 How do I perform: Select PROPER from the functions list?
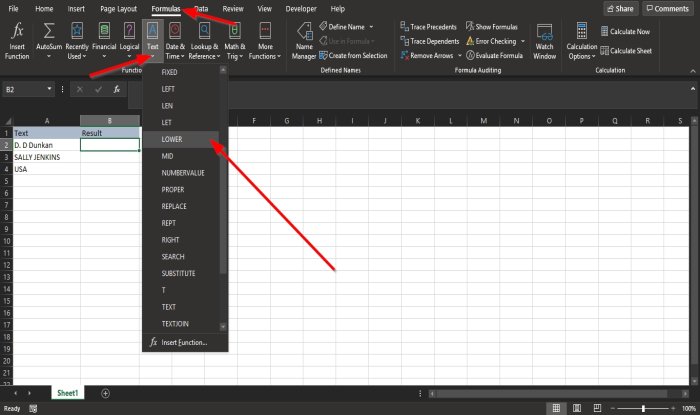pyautogui.click(x=181, y=190)
